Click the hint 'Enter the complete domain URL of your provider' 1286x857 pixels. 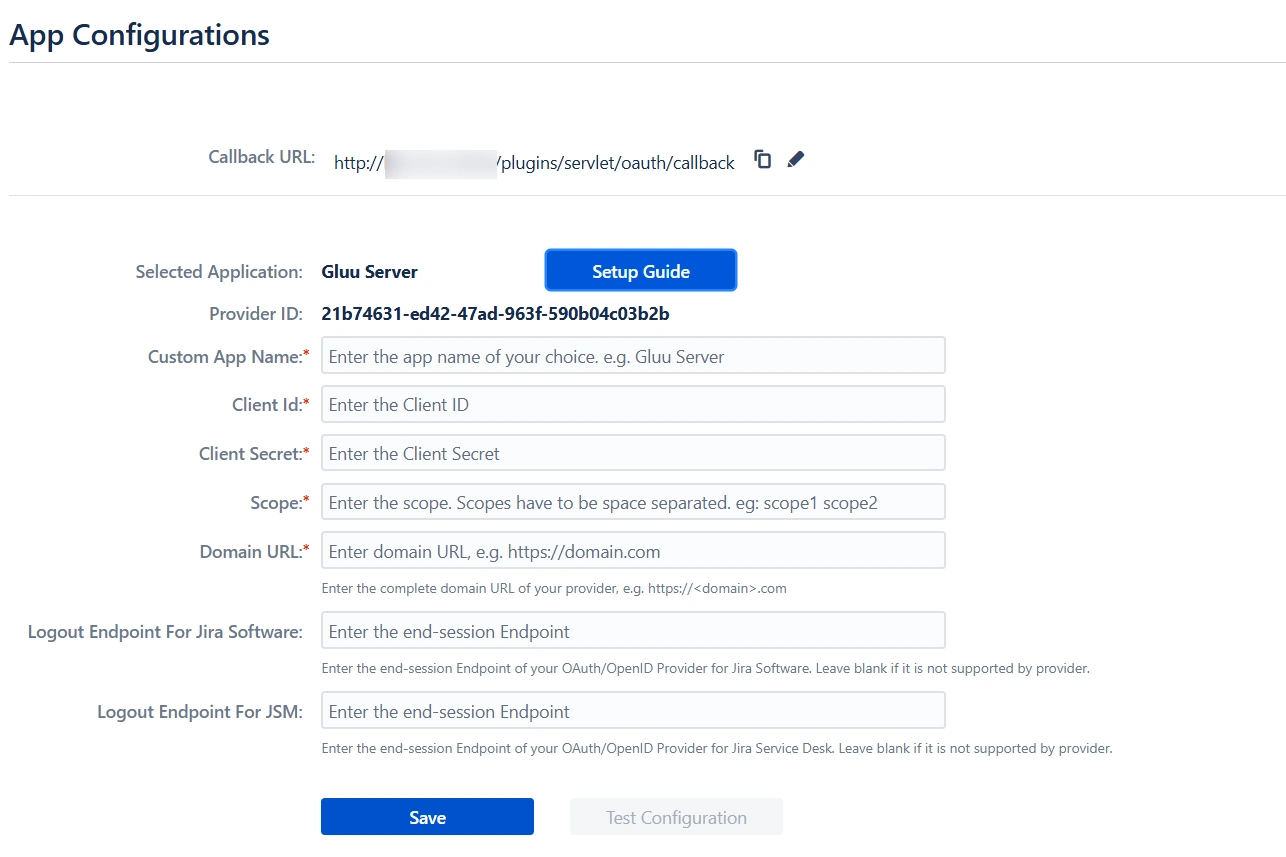pyautogui.click(x=554, y=588)
